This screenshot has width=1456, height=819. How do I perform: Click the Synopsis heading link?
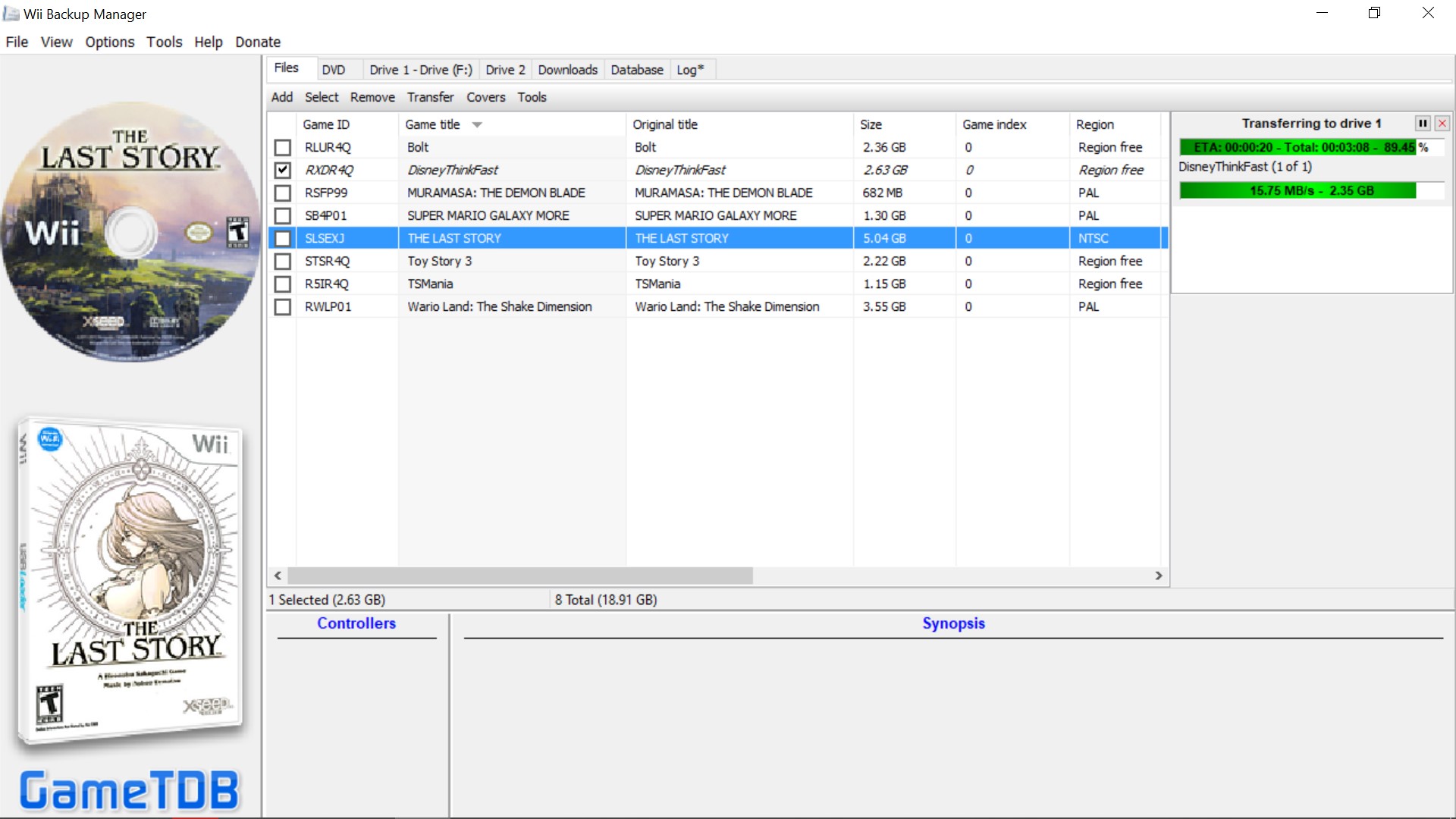(953, 623)
